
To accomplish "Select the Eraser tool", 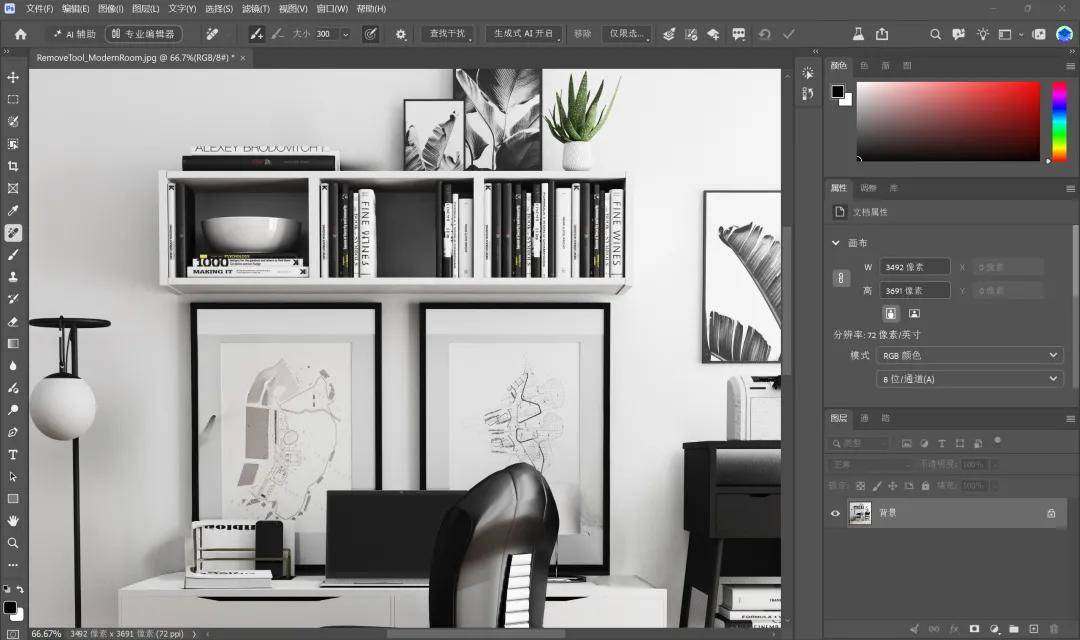I will coord(13,322).
